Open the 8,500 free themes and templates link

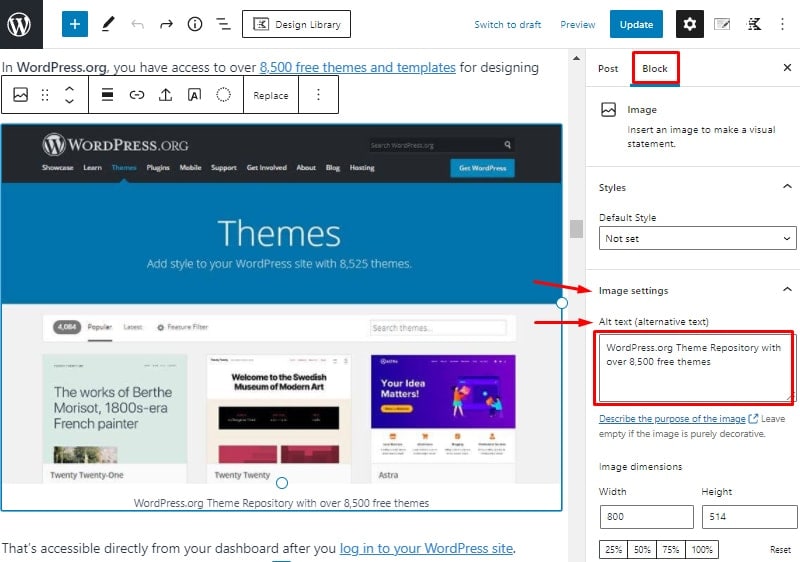tap(357, 67)
